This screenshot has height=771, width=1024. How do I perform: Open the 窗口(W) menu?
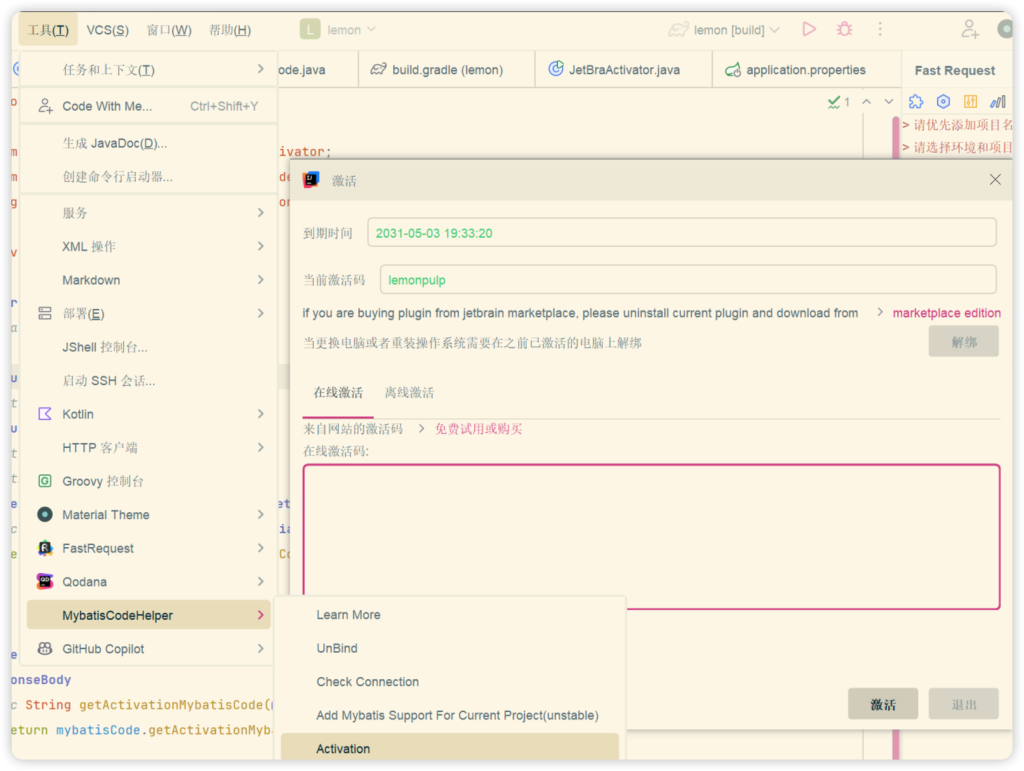(168, 30)
